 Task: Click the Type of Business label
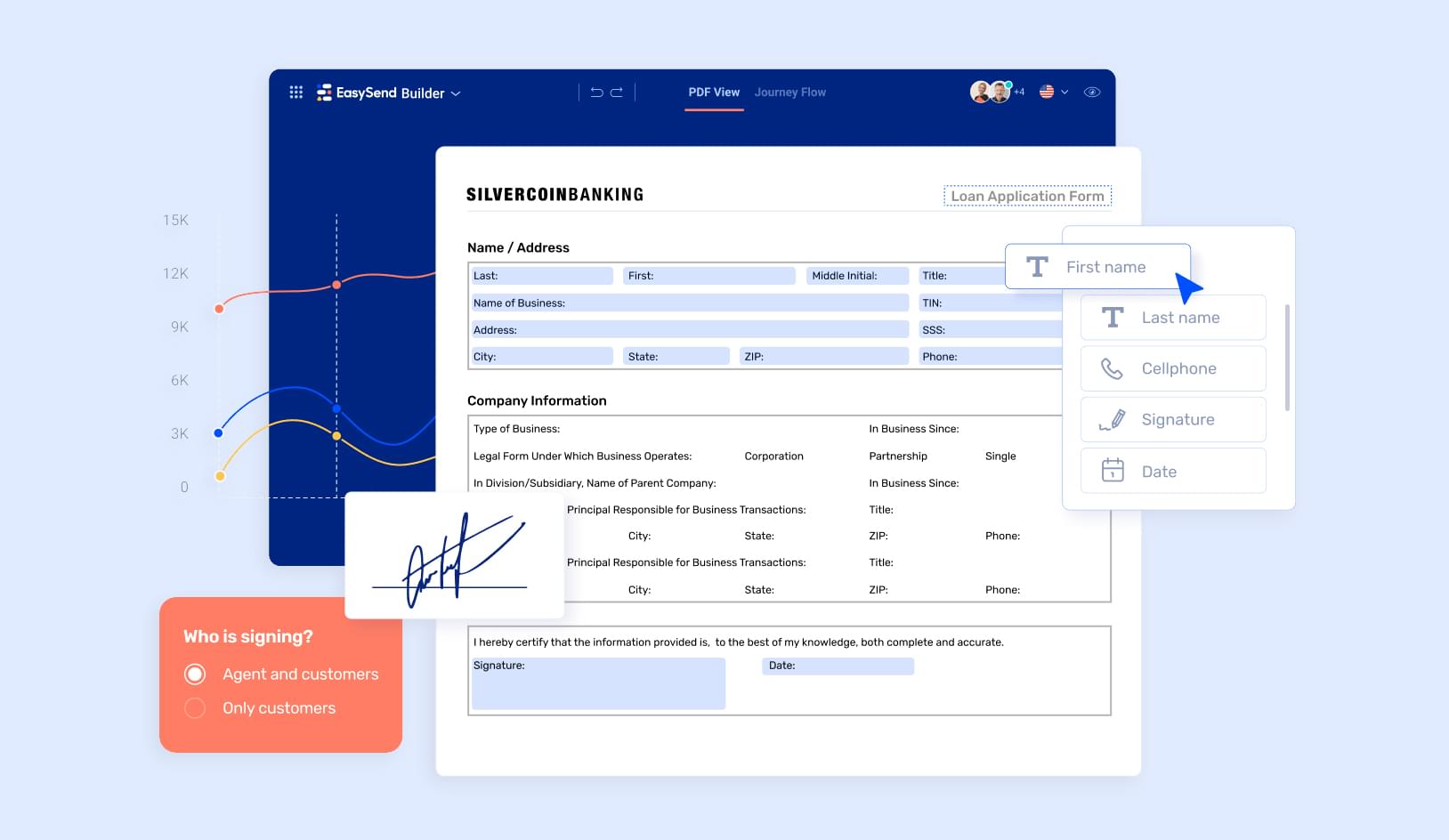click(516, 429)
